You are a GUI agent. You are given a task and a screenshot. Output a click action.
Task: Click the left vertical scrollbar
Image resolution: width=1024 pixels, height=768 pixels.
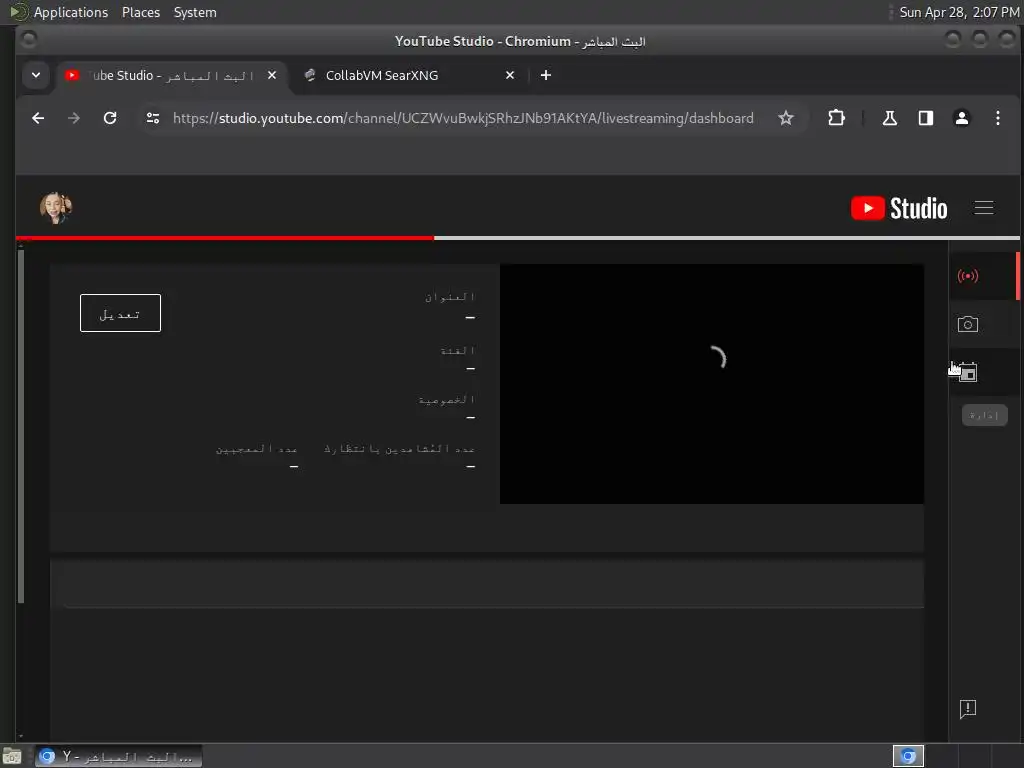(x=21, y=426)
